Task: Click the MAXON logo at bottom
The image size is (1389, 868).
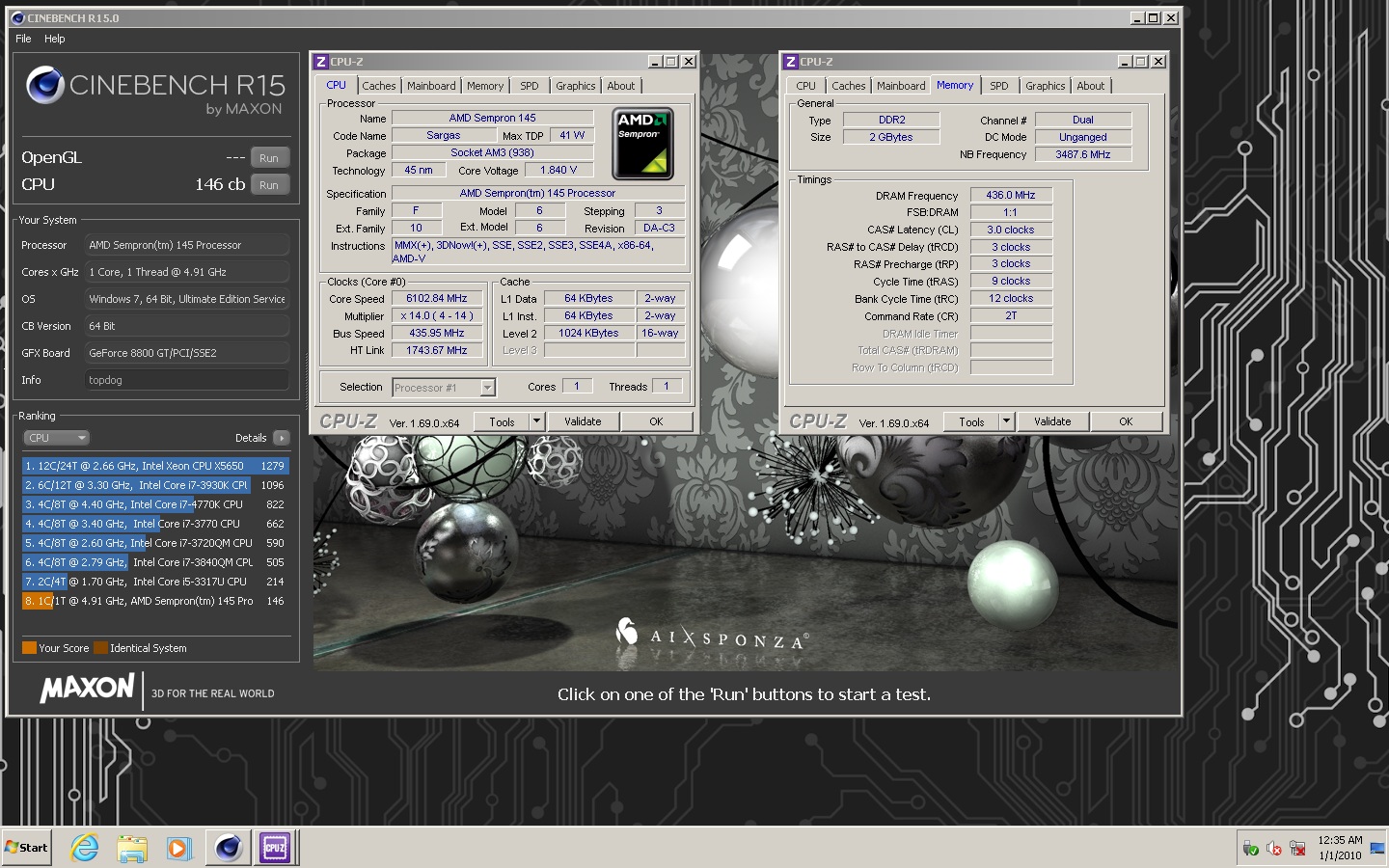Action: (87, 688)
